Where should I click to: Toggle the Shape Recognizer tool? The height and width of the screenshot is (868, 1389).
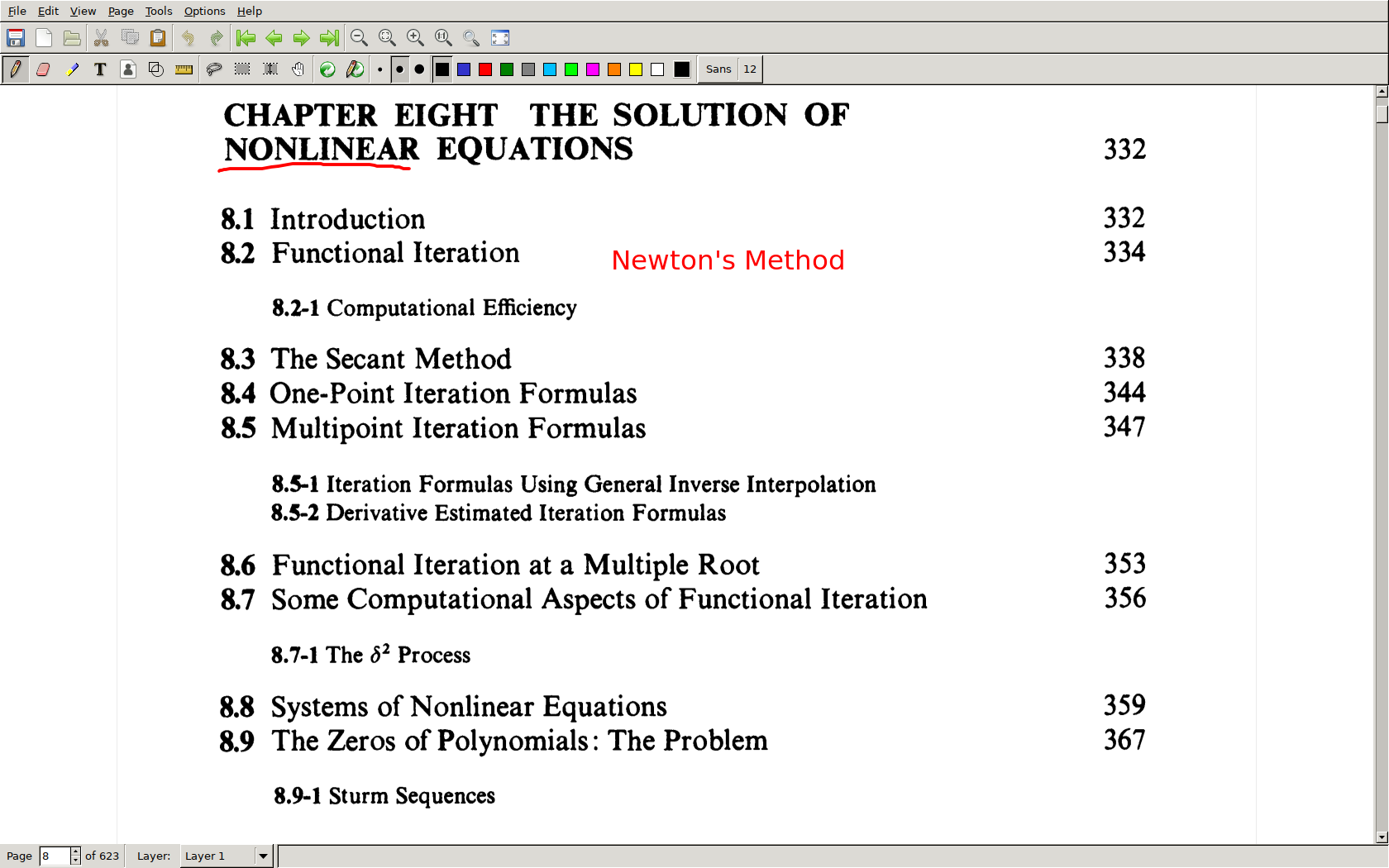[155, 69]
